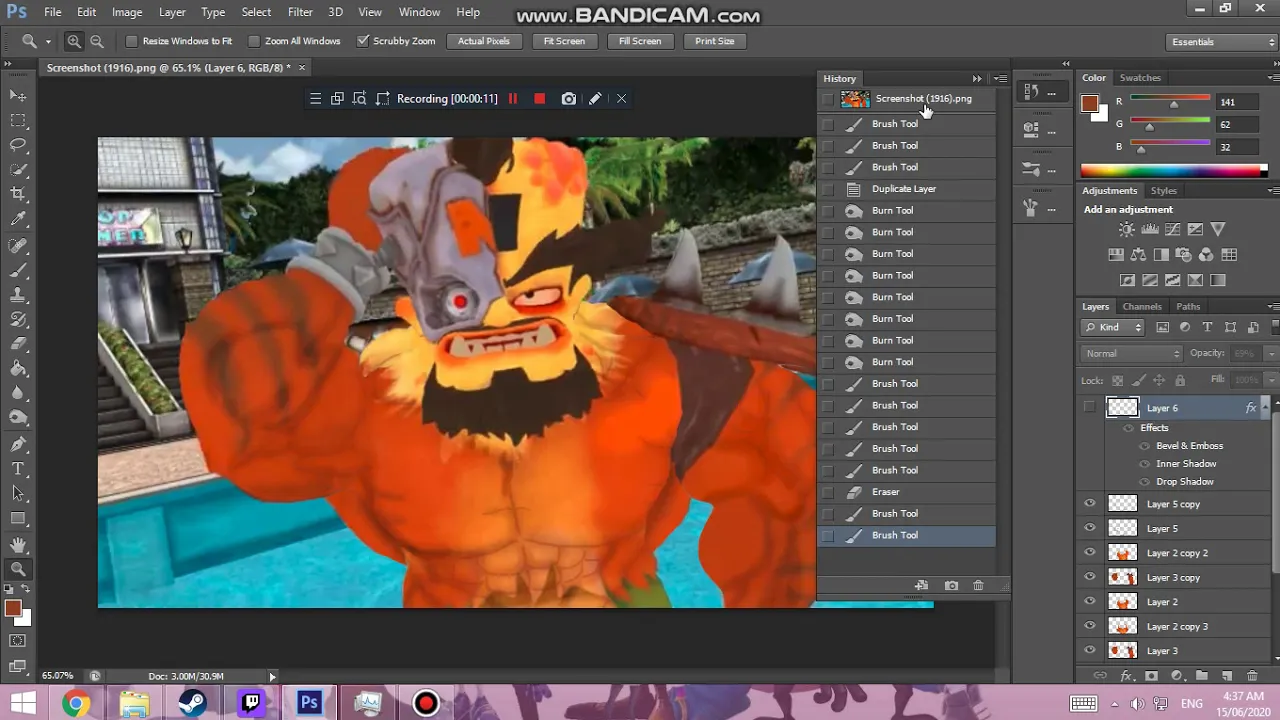
Task: Open Twitch from the taskbar
Action: pos(251,703)
